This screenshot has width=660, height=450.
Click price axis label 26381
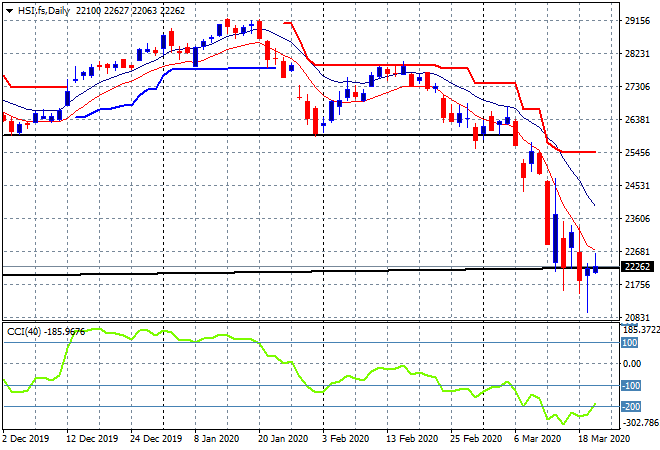(637, 120)
